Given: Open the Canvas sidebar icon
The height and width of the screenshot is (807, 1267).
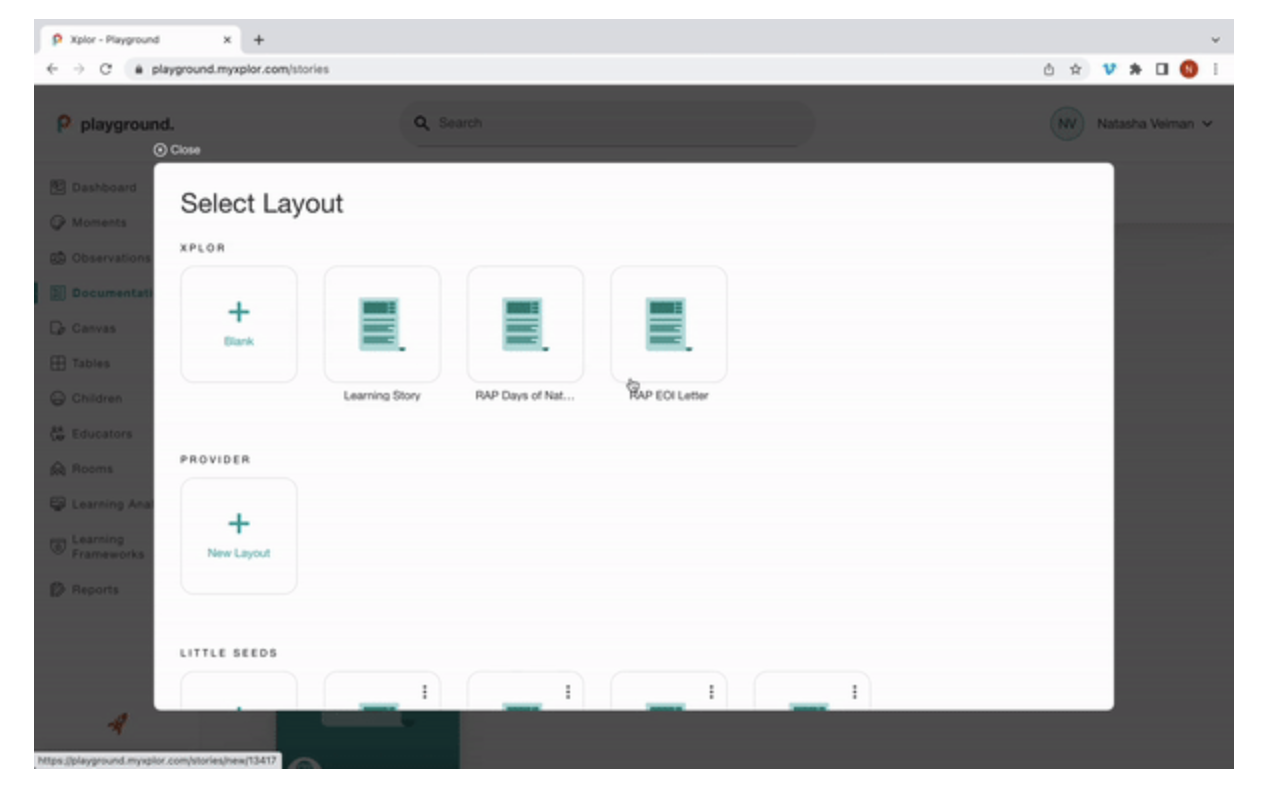Looking at the screenshot, I should [x=57, y=328].
